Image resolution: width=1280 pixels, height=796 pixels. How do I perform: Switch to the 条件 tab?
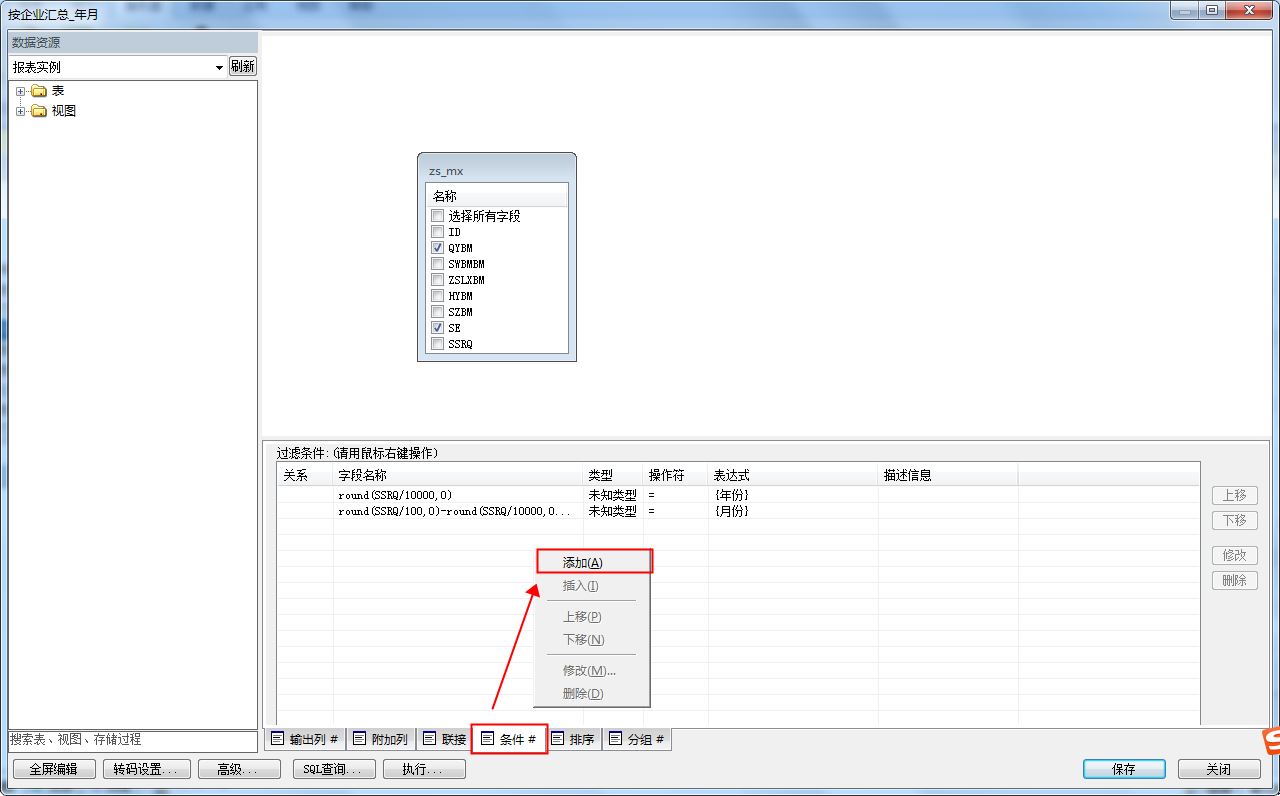tap(509, 740)
